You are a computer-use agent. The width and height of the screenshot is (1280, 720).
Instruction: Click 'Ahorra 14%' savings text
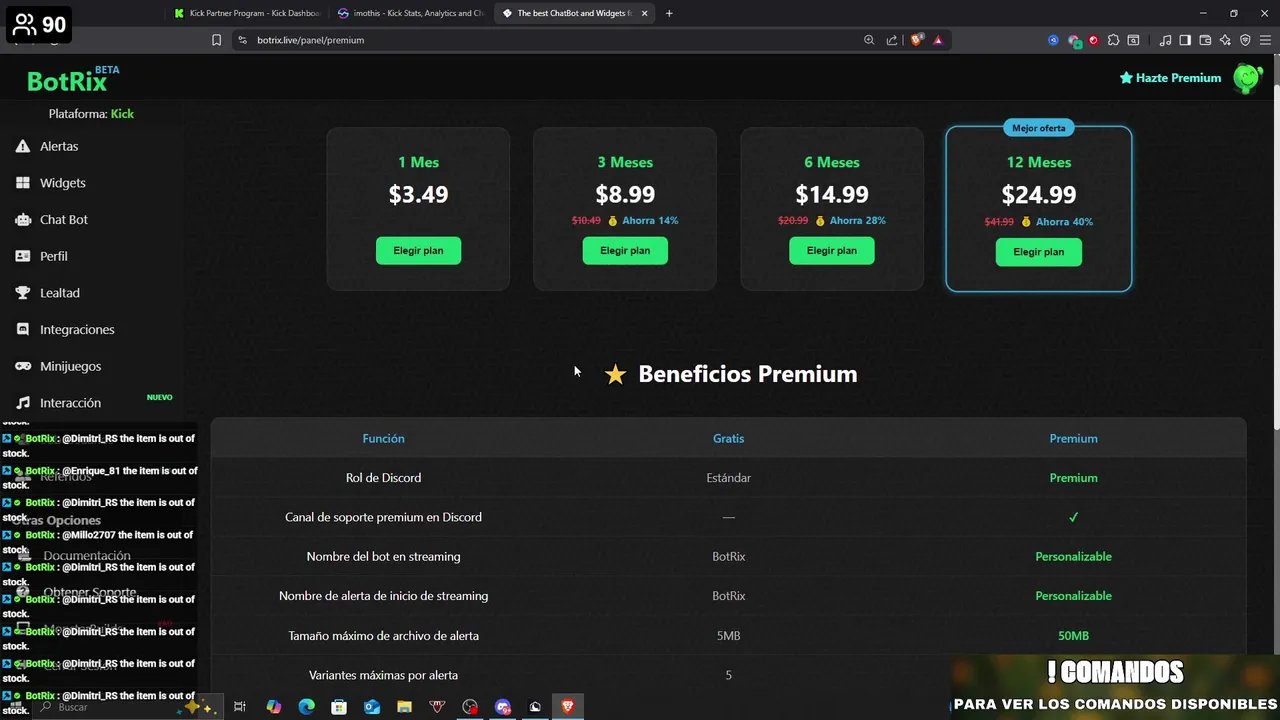[650, 221]
